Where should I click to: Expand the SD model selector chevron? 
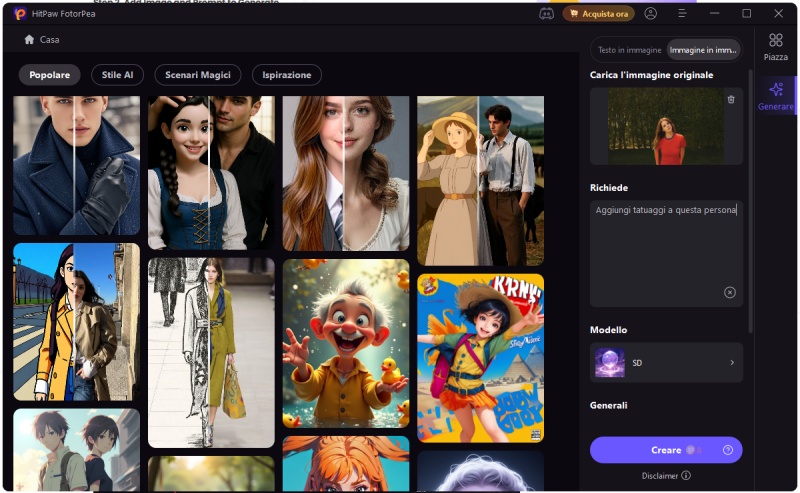click(732, 363)
